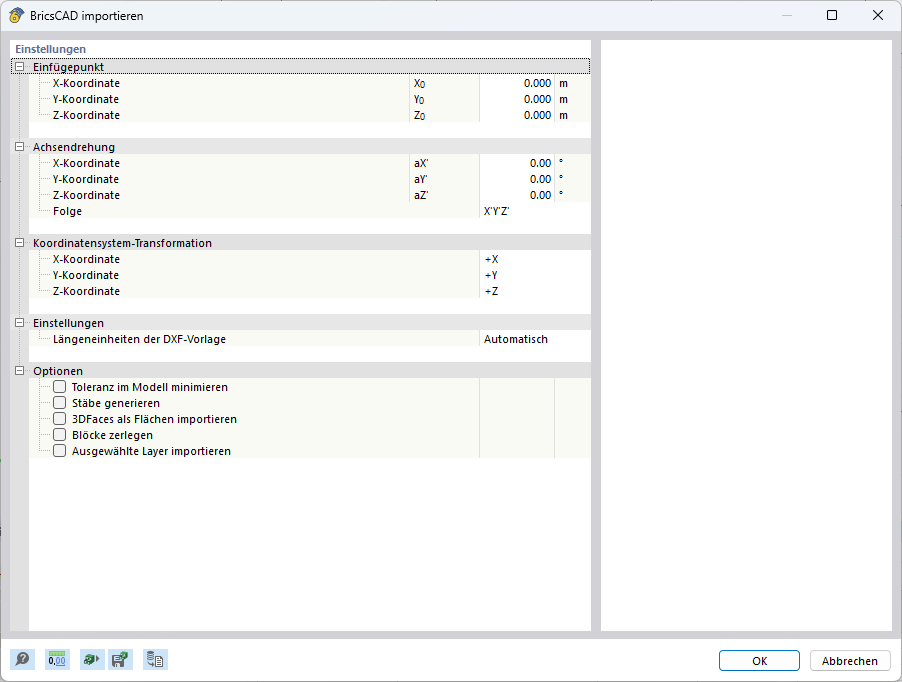The height and width of the screenshot is (682, 902).
Task: Click the apply default settings icon
Action: (91, 659)
